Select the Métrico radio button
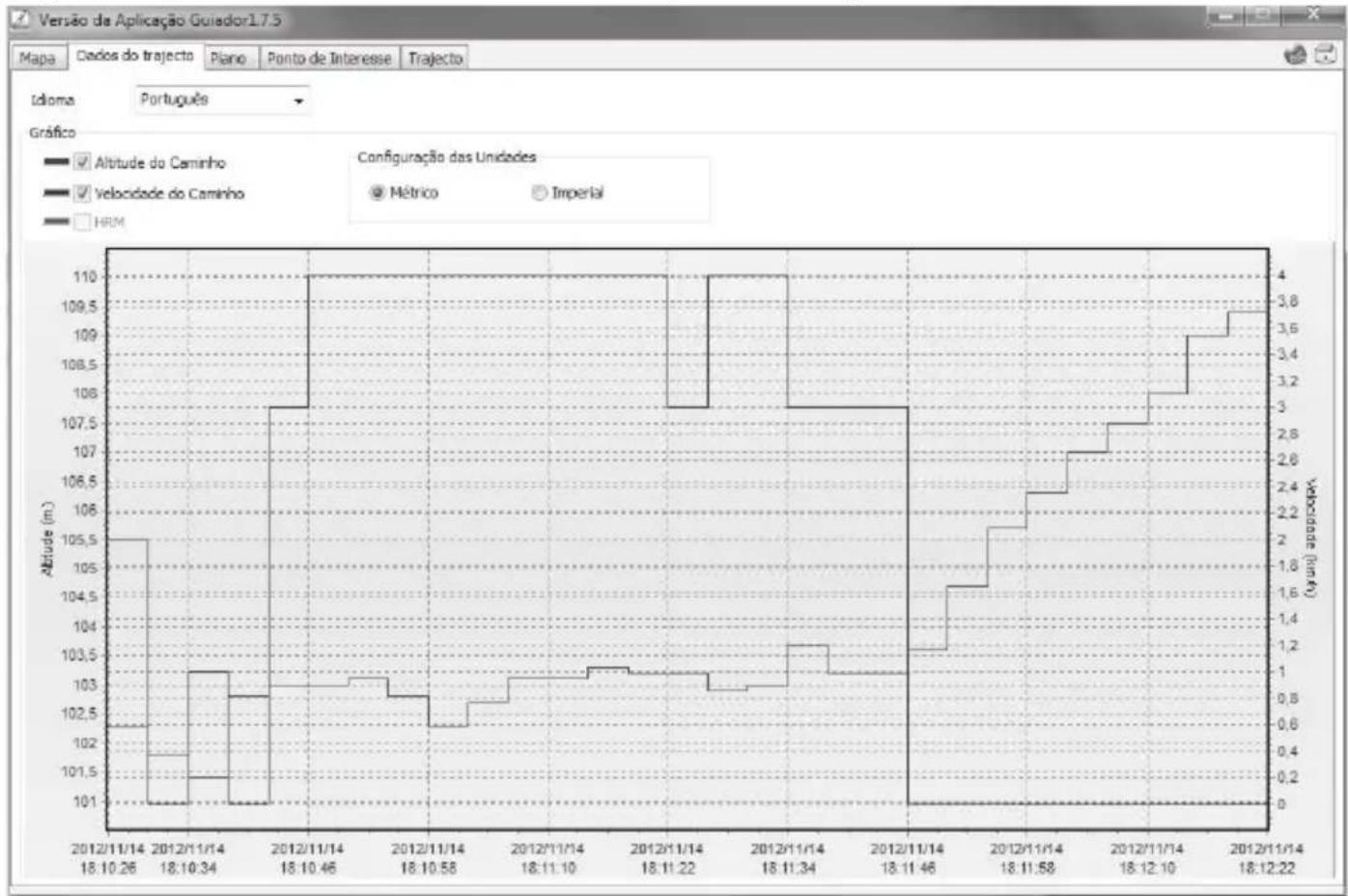Viewport: 1348px width, 896px height. (x=378, y=192)
